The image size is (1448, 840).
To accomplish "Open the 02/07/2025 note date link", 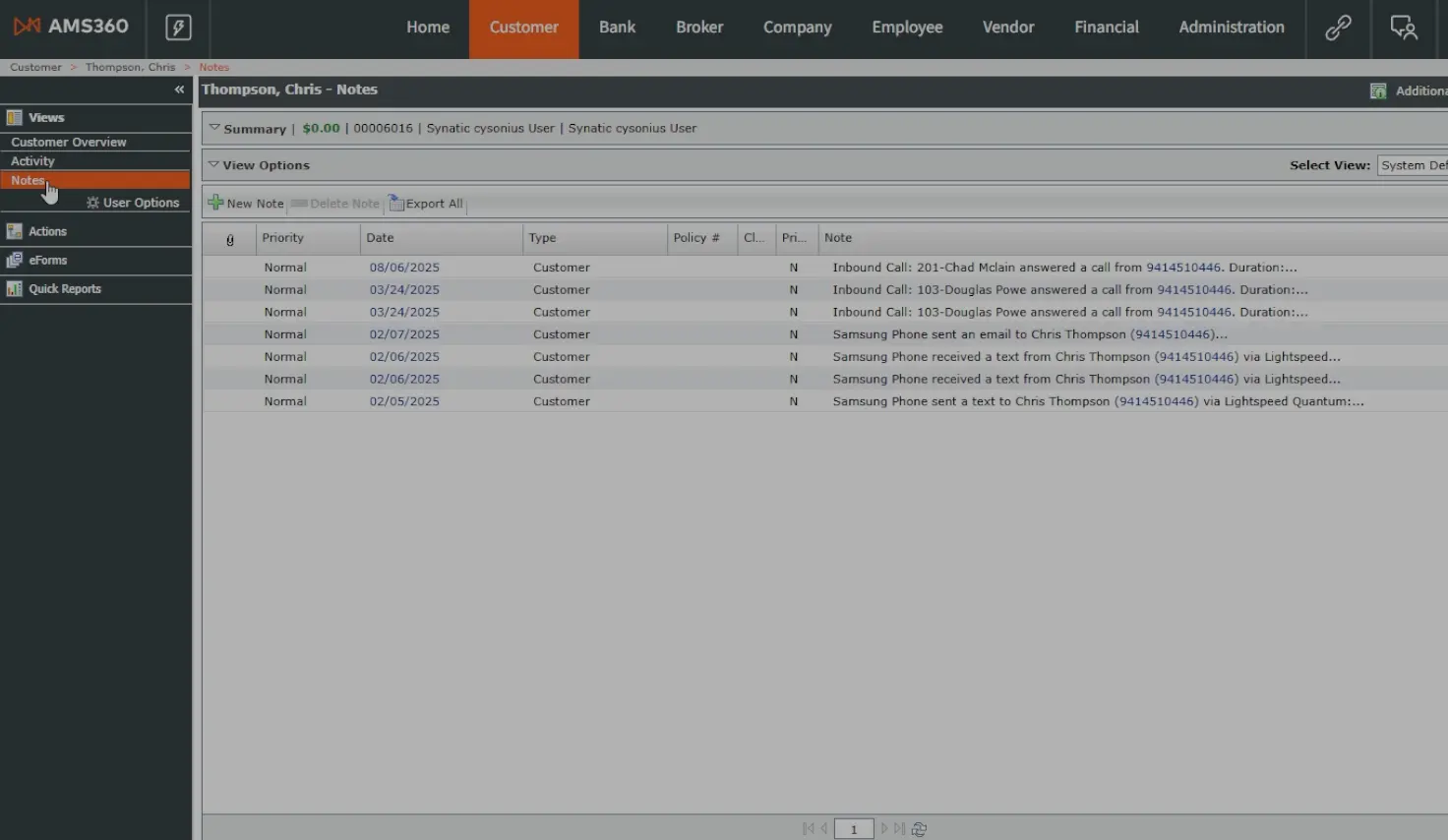I will [404, 334].
